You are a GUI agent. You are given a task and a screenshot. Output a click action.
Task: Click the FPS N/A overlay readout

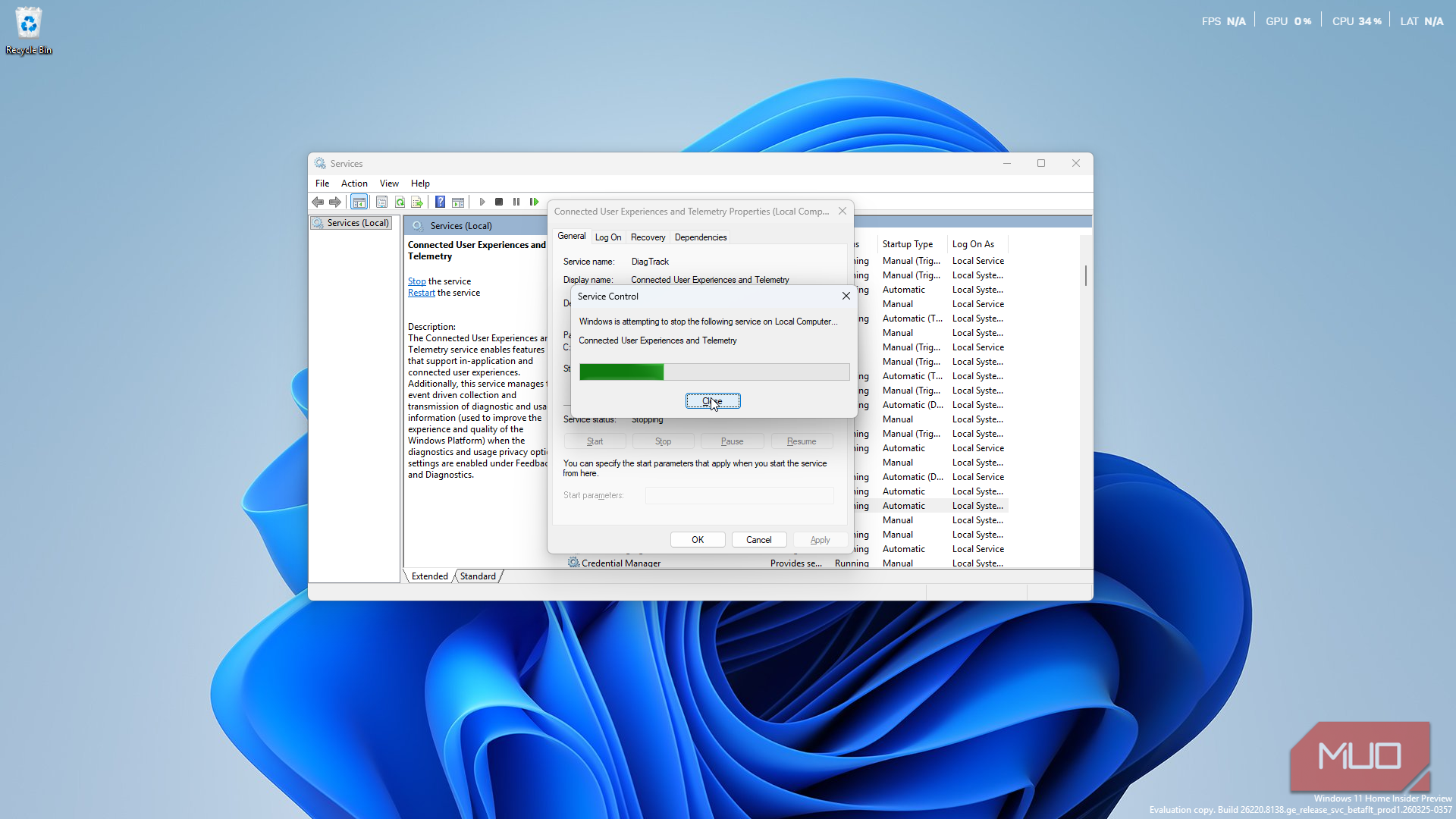[x=1223, y=21]
